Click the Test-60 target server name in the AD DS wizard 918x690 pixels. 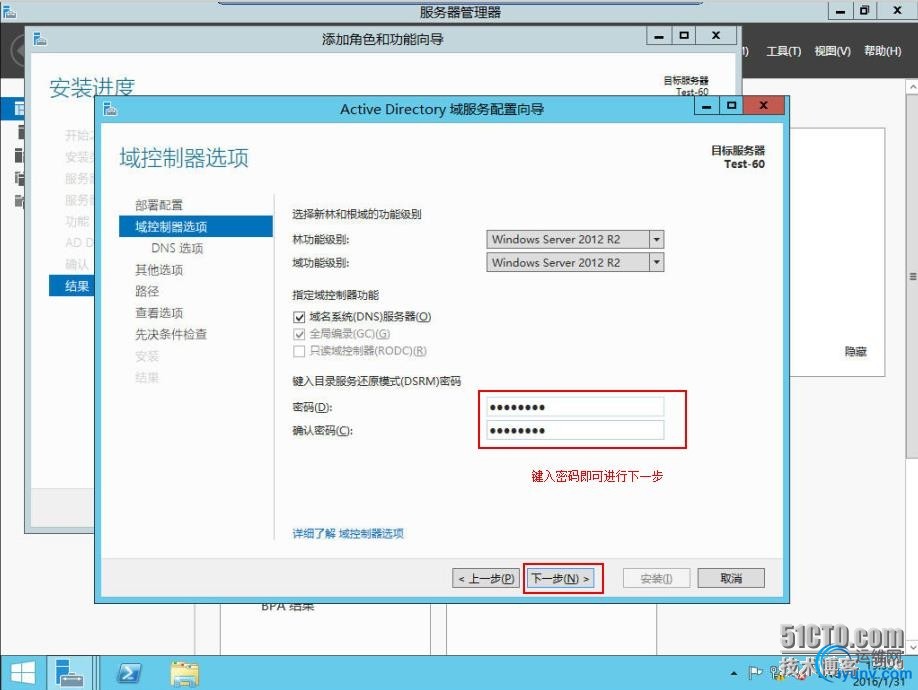744,164
